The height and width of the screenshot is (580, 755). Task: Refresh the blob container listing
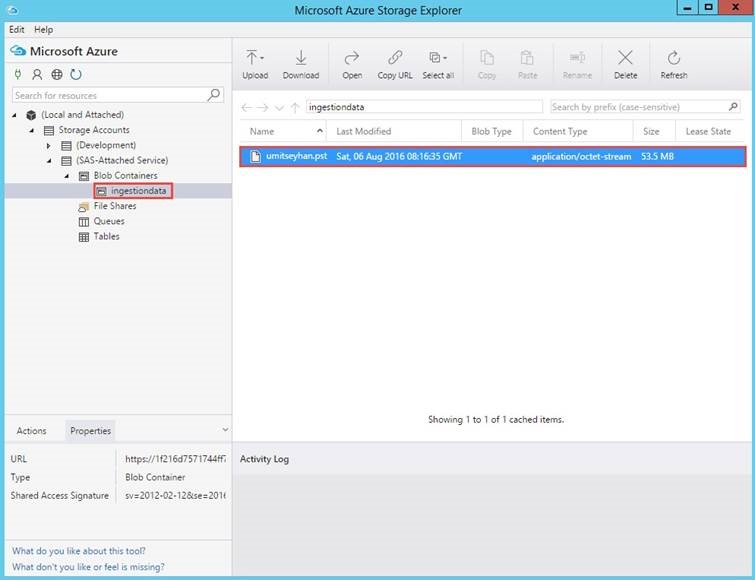[674, 64]
